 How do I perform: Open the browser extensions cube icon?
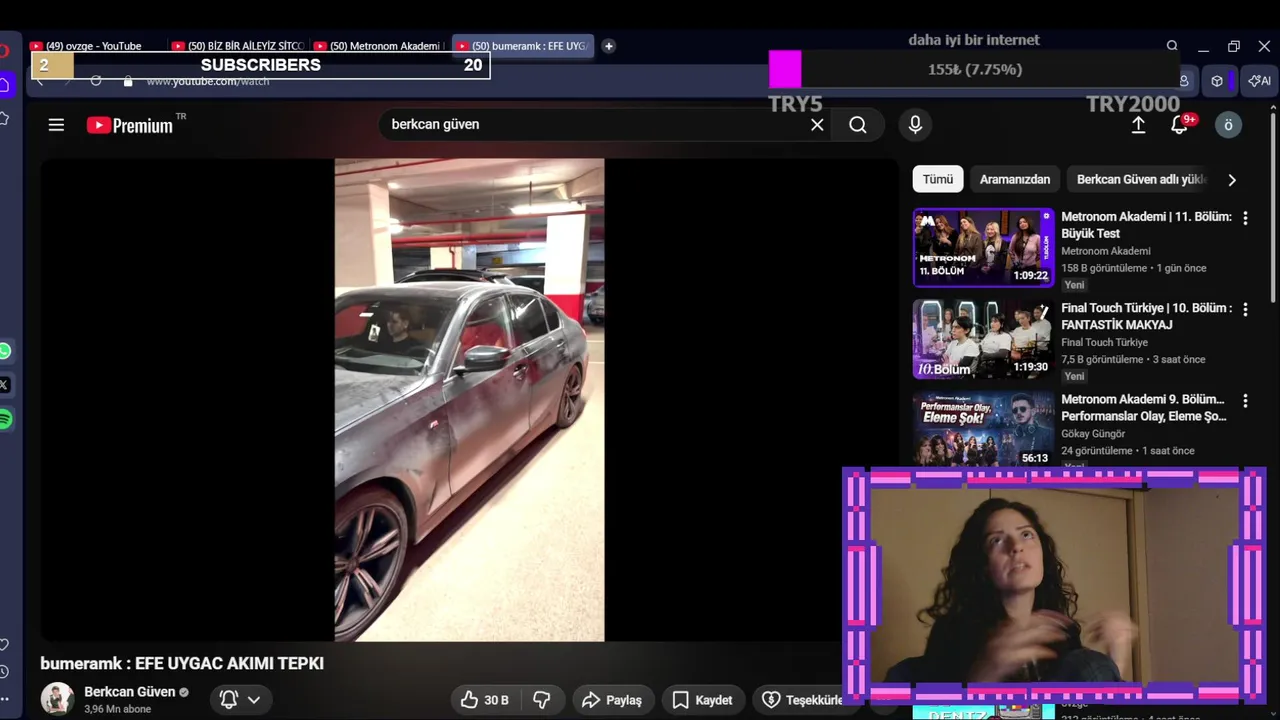tap(1217, 81)
